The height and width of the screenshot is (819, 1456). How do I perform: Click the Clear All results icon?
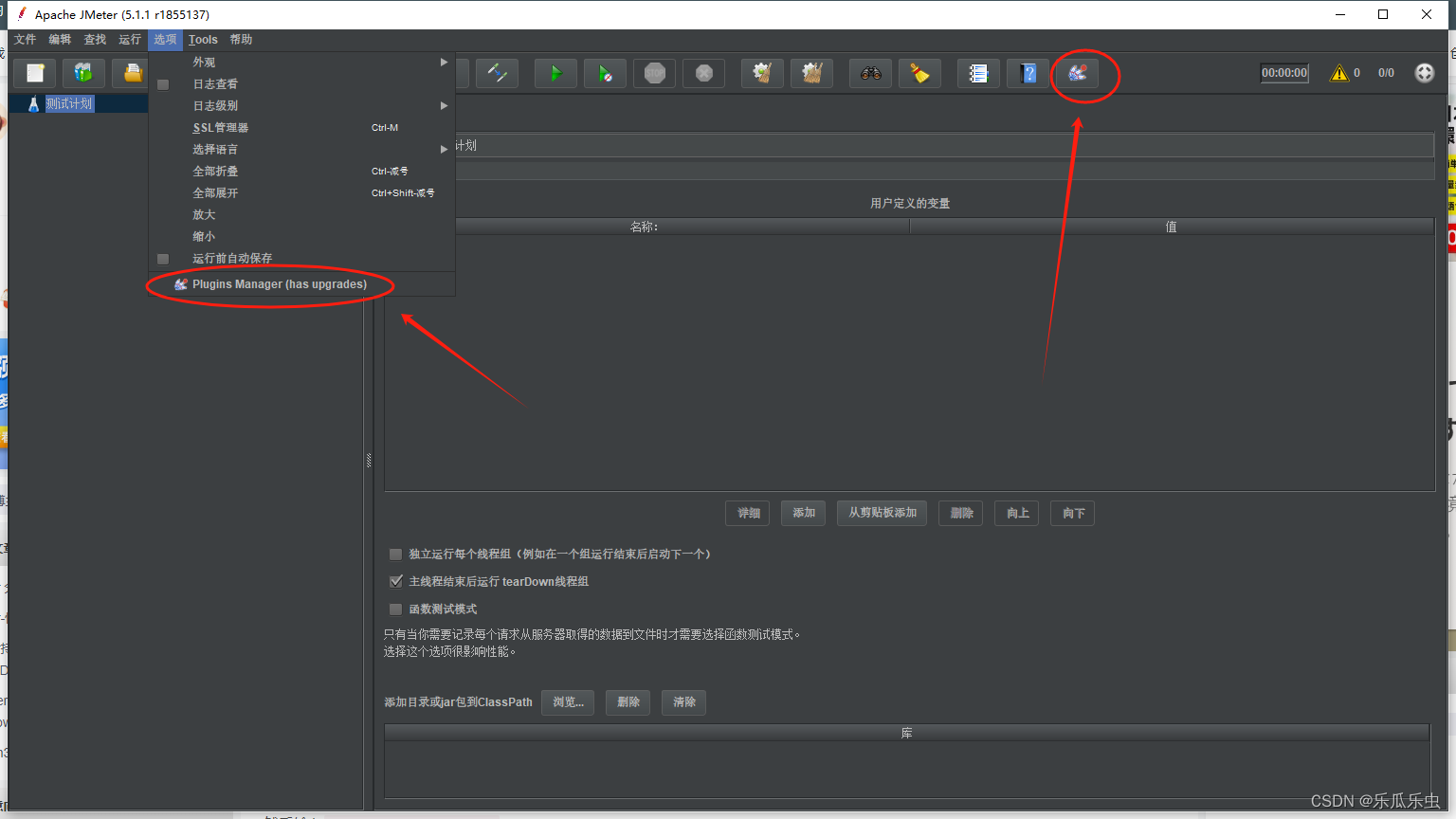[x=811, y=73]
